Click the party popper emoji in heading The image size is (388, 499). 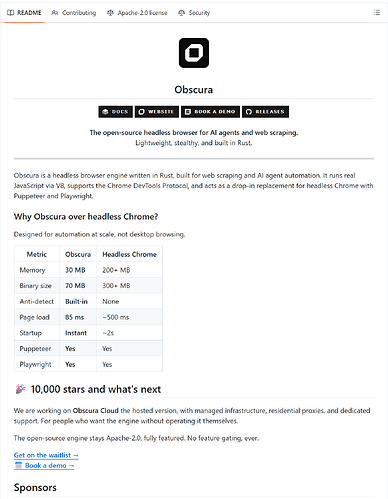pos(20,389)
